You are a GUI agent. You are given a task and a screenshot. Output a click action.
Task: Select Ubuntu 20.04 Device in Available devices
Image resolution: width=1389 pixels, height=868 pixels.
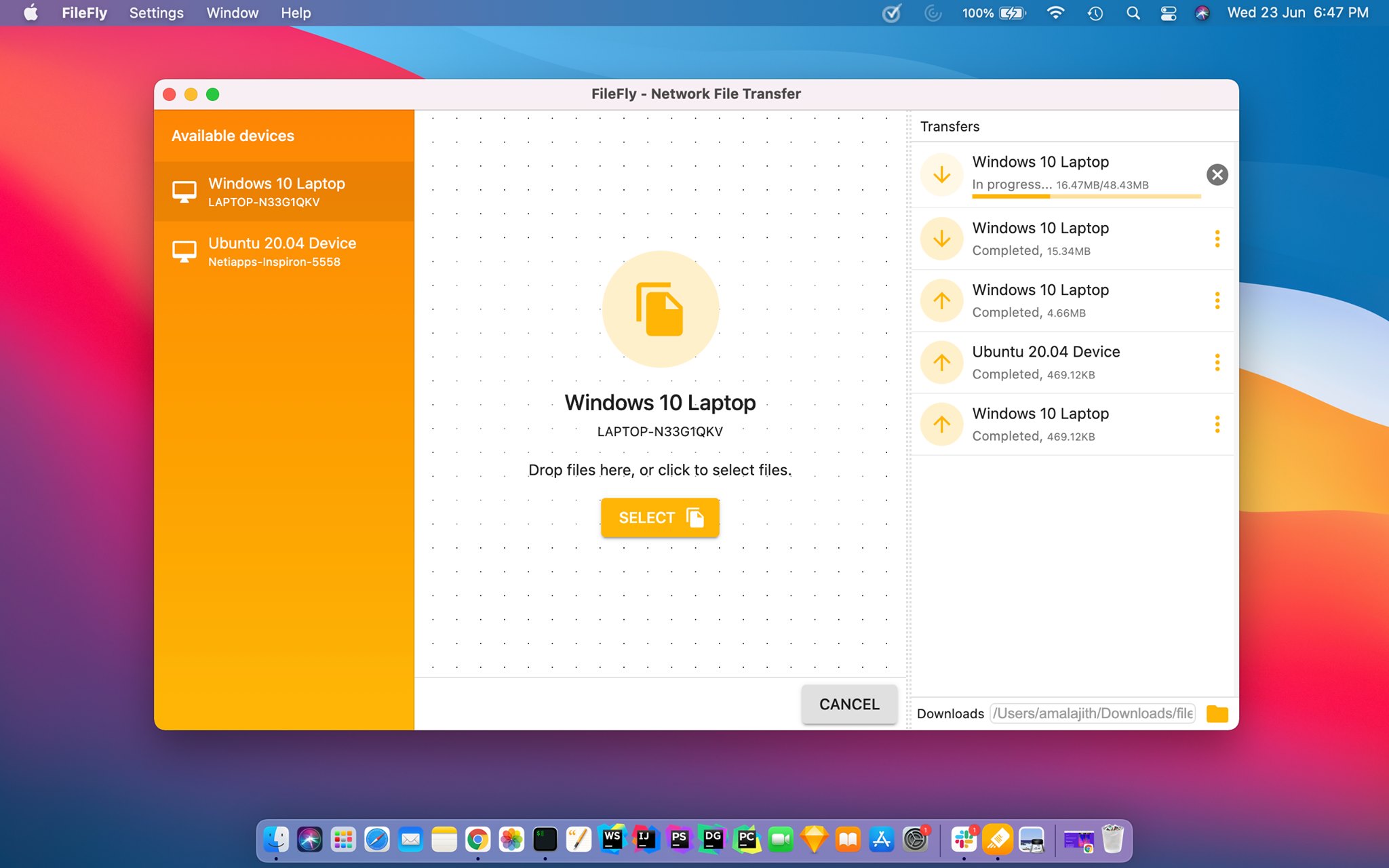(x=284, y=251)
